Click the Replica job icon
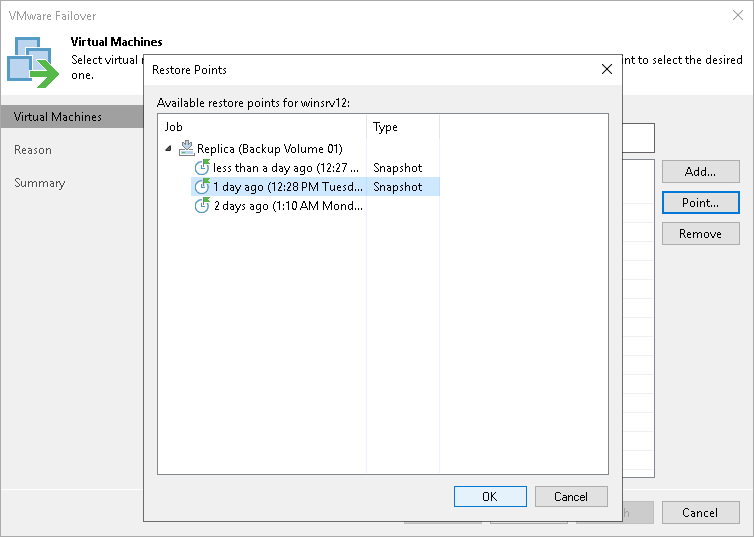 tap(187, 148)
